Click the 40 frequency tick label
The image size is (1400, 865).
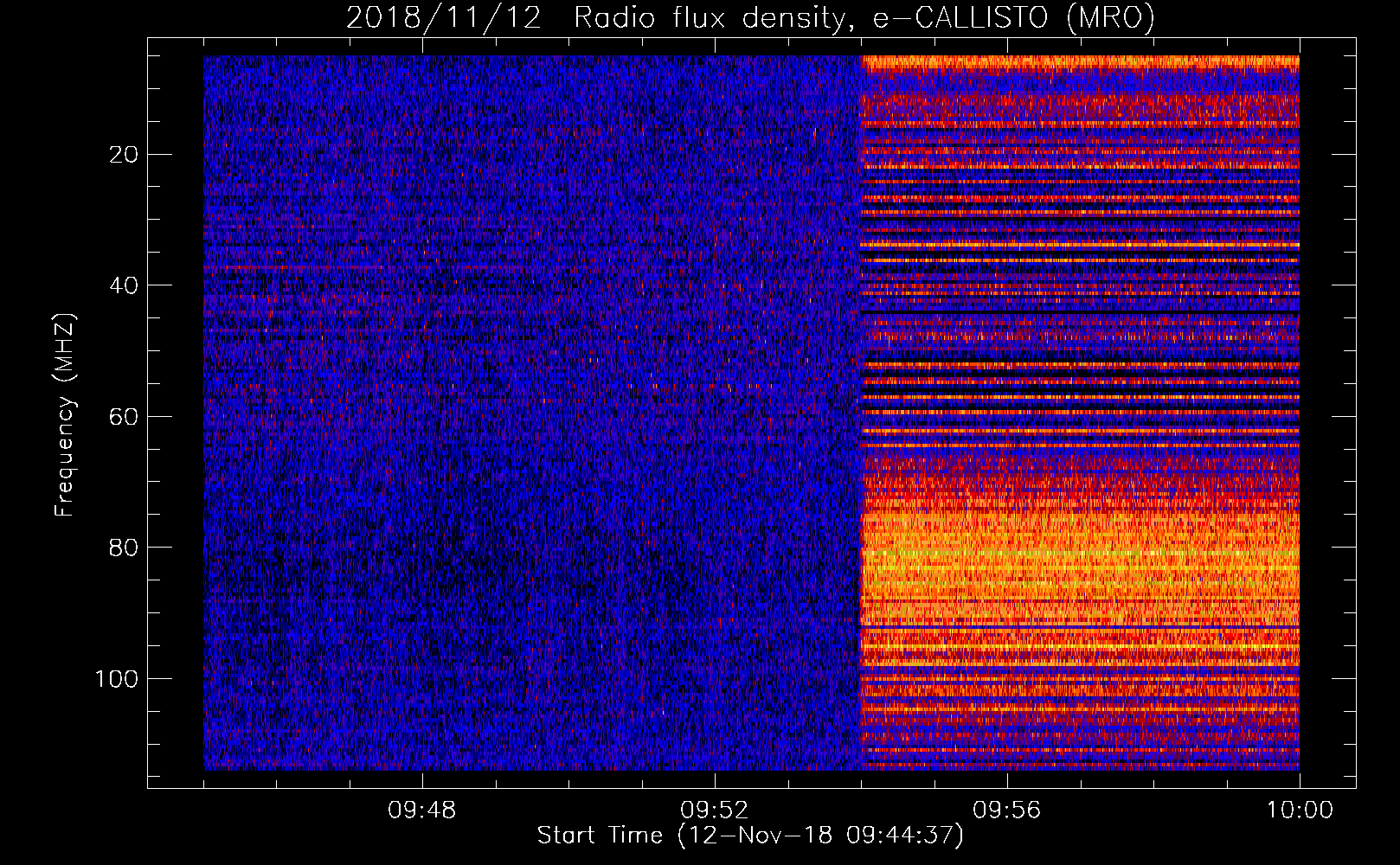(124, 285)
